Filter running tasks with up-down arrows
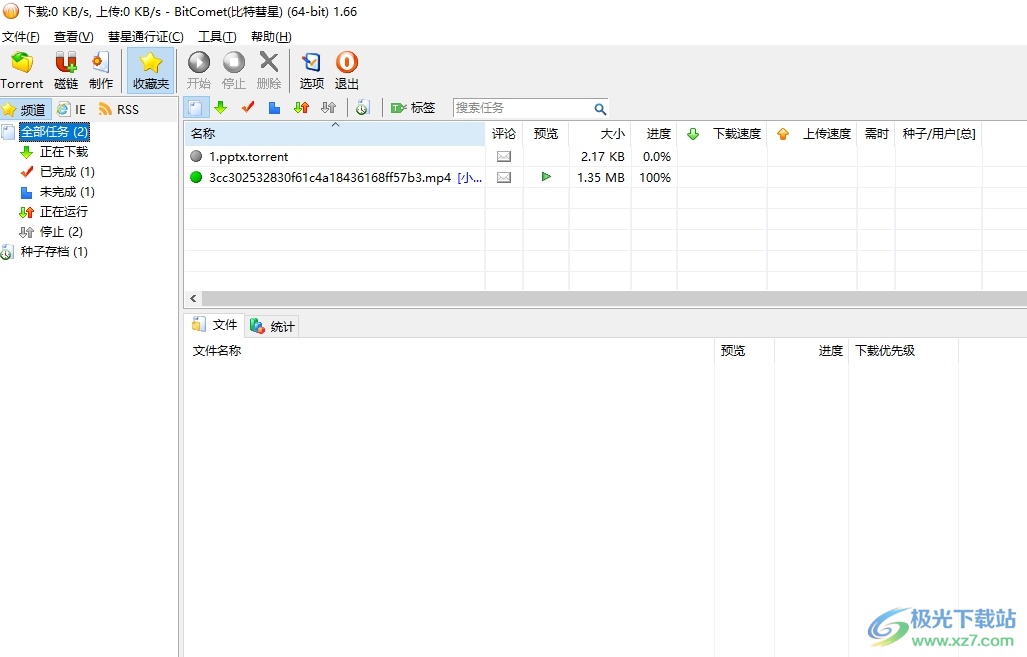This screenshot has height=657, width=1027. [301, 107]
